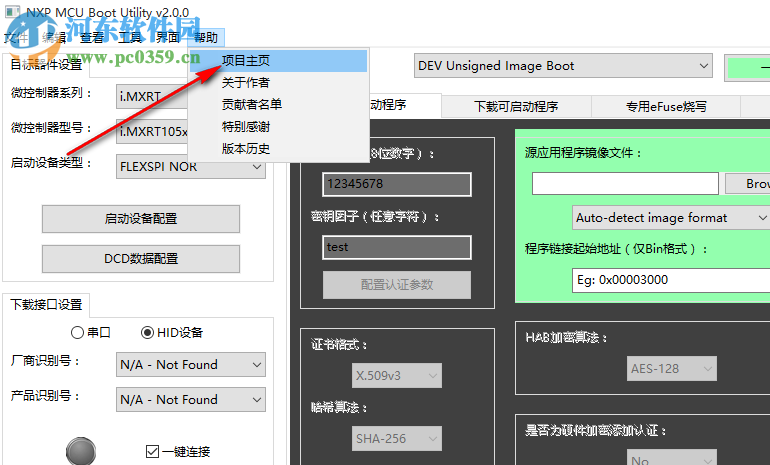Image resolution: width=770 pixels, height=465 pixels.
Task: Choose 贡献者名单 from the menu
Action: (x=278, y=104)
